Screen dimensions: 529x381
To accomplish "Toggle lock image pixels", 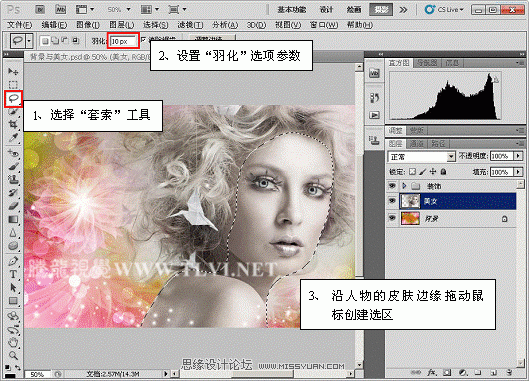I will [422, 172].
